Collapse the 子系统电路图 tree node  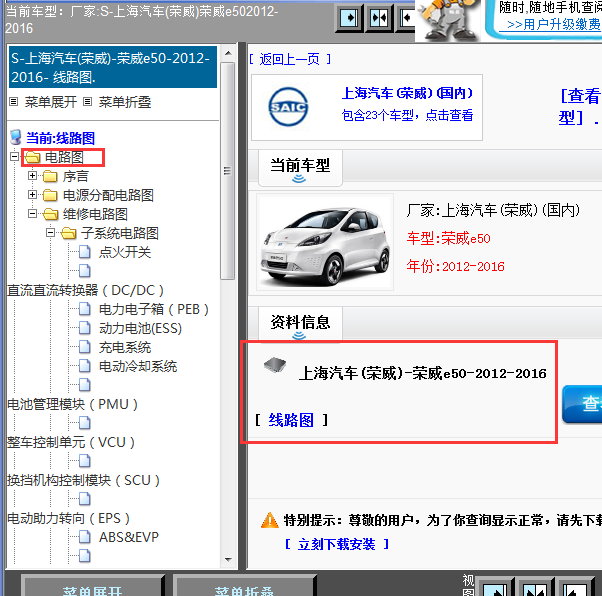pos(50,232)
